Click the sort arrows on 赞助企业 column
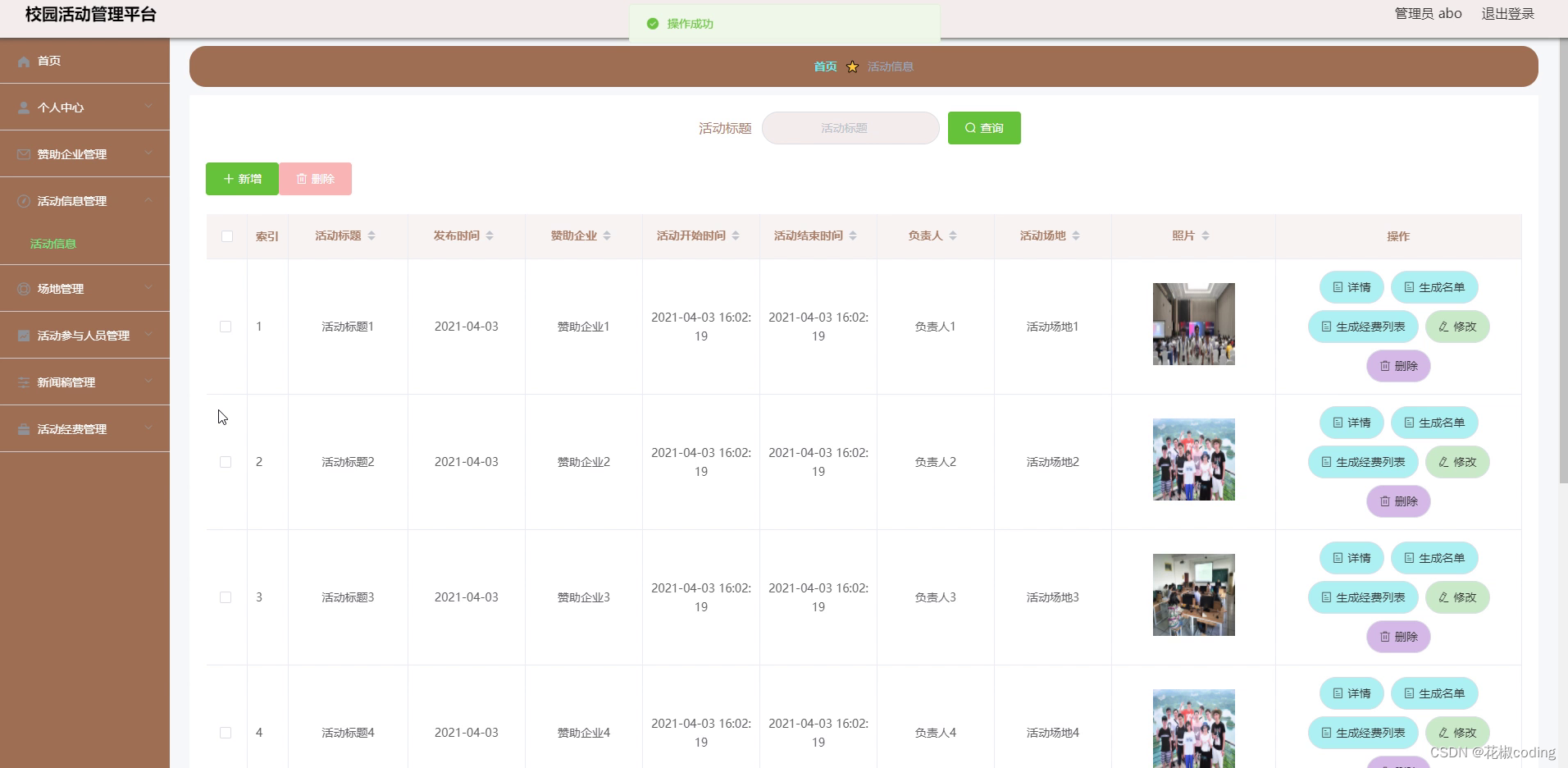The height and width of the screenshot is (768, 1568). (x=607, y=236)
